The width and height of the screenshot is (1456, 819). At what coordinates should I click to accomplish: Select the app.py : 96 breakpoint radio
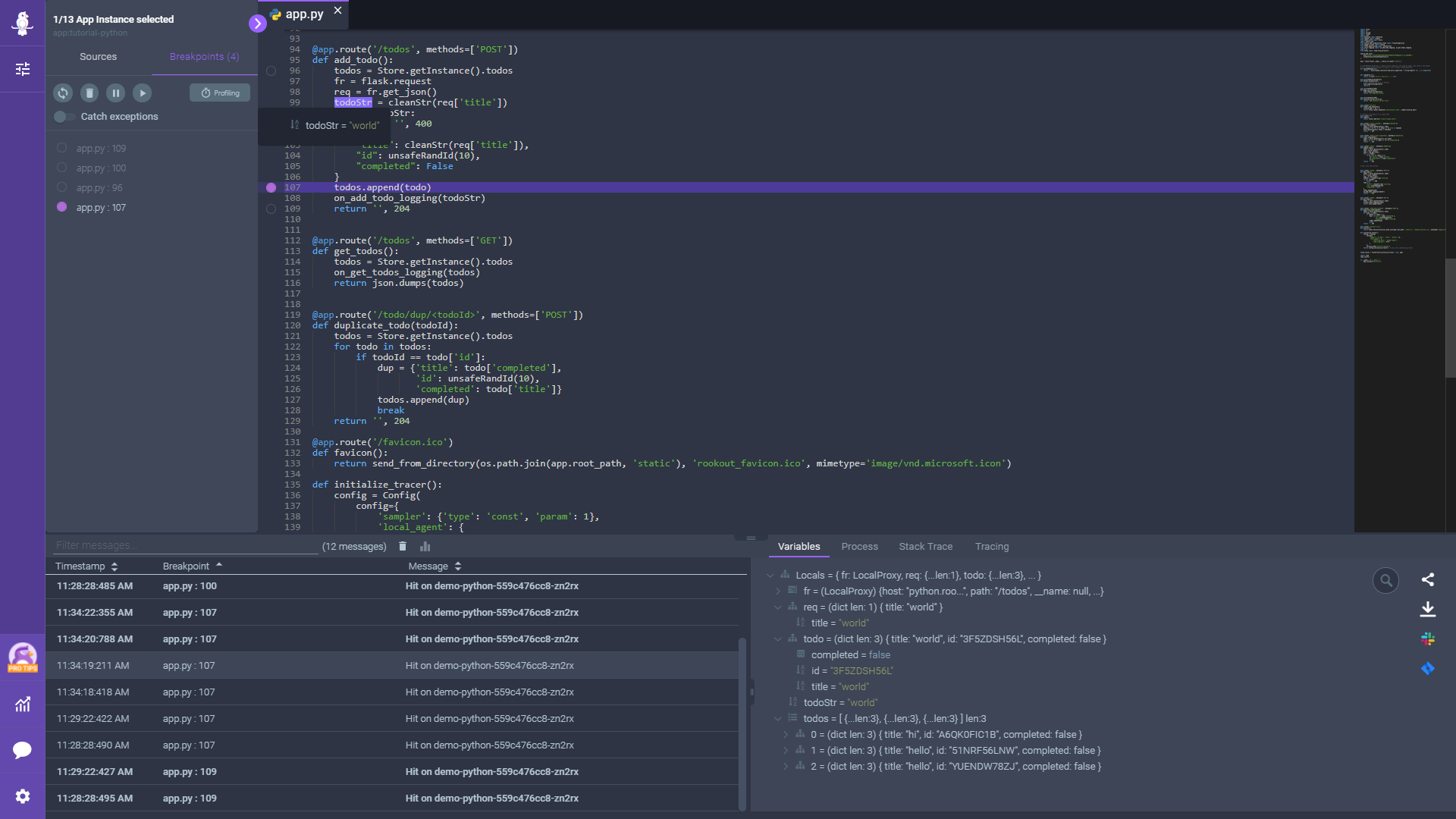click(x=62, y=187)
